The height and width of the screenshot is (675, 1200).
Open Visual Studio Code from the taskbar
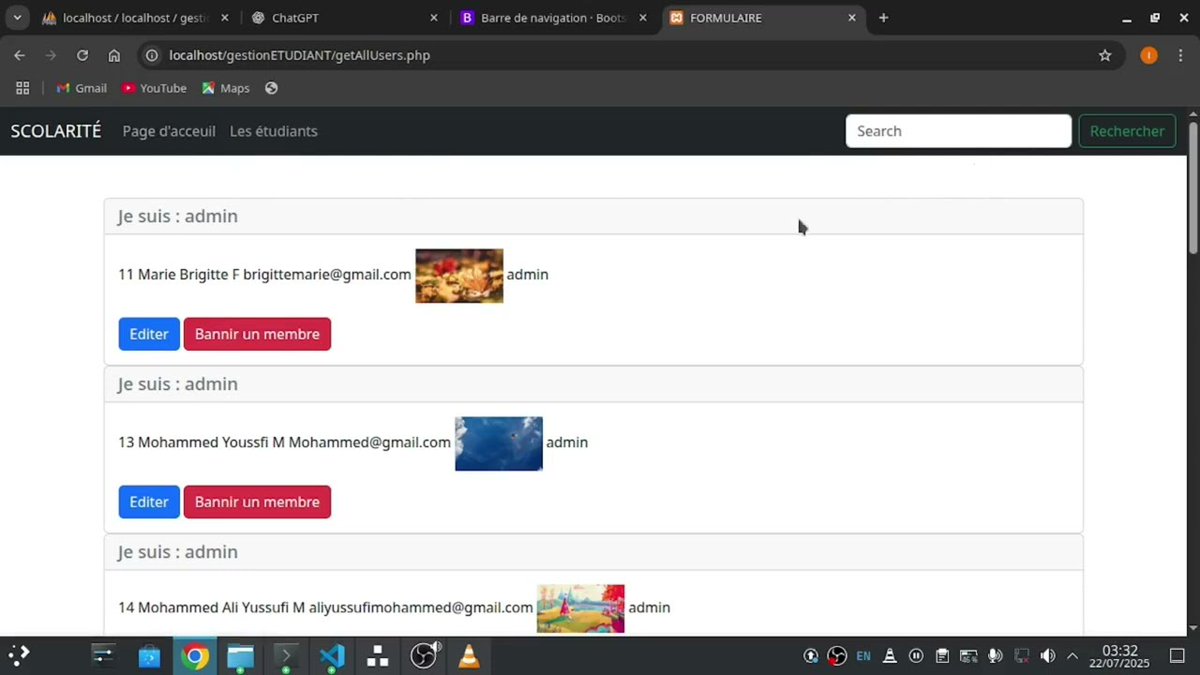click(x=331, y=656)
